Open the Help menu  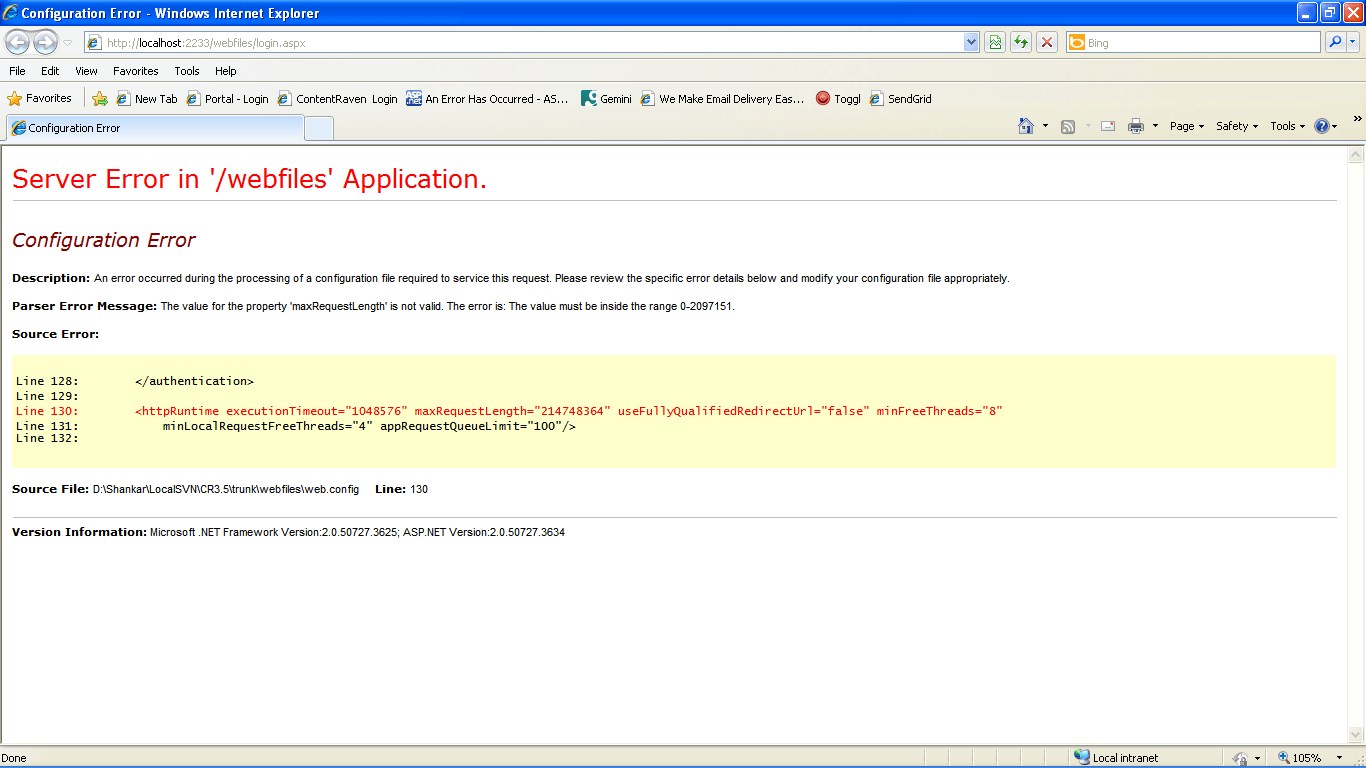226,71
